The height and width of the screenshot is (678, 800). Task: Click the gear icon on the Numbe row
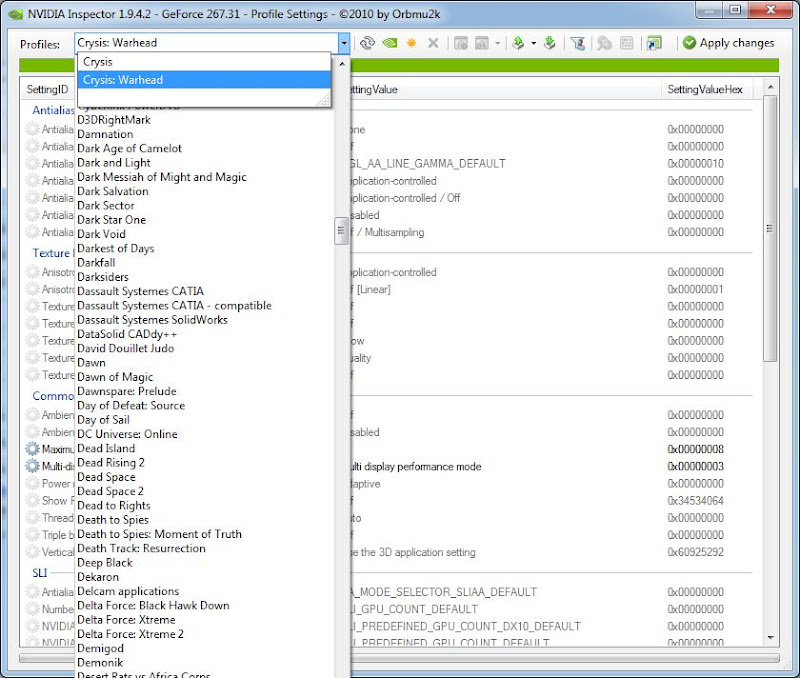click(32, 609)
